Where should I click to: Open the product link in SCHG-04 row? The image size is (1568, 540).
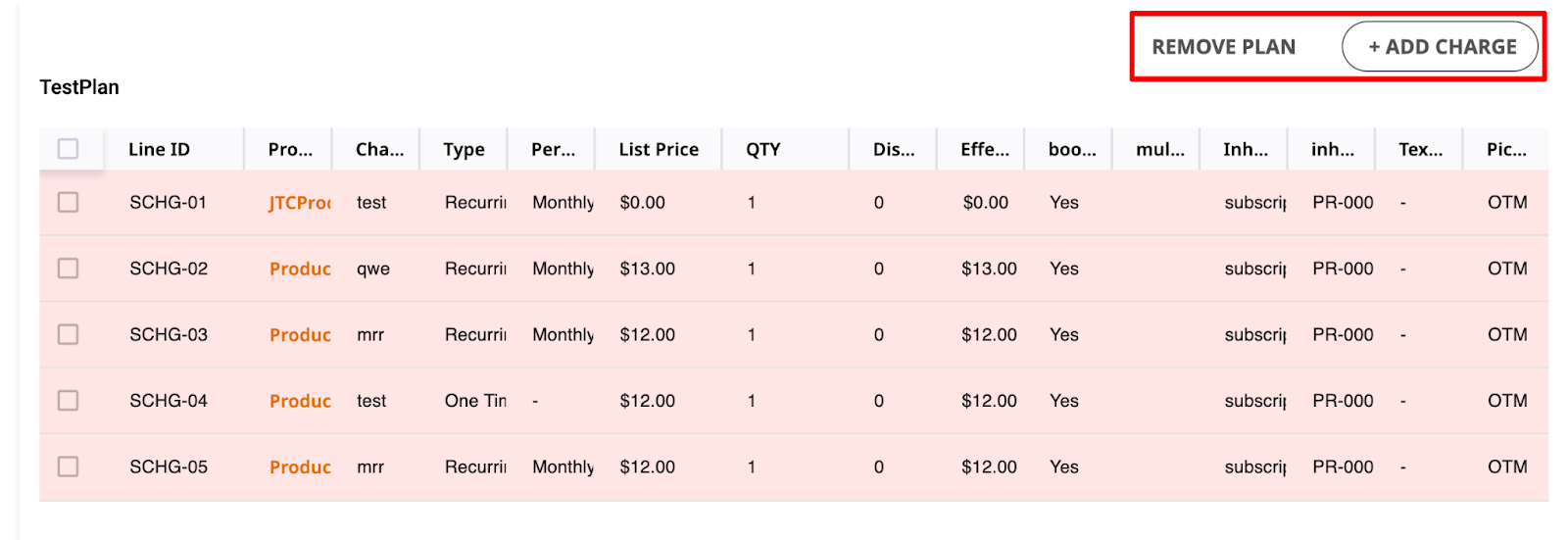coord(300,401)
